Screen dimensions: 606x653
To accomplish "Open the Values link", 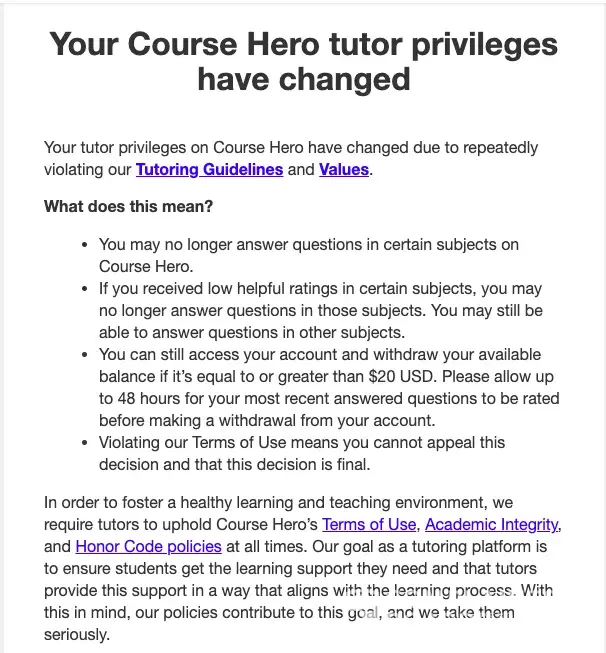I will [343, 170].
